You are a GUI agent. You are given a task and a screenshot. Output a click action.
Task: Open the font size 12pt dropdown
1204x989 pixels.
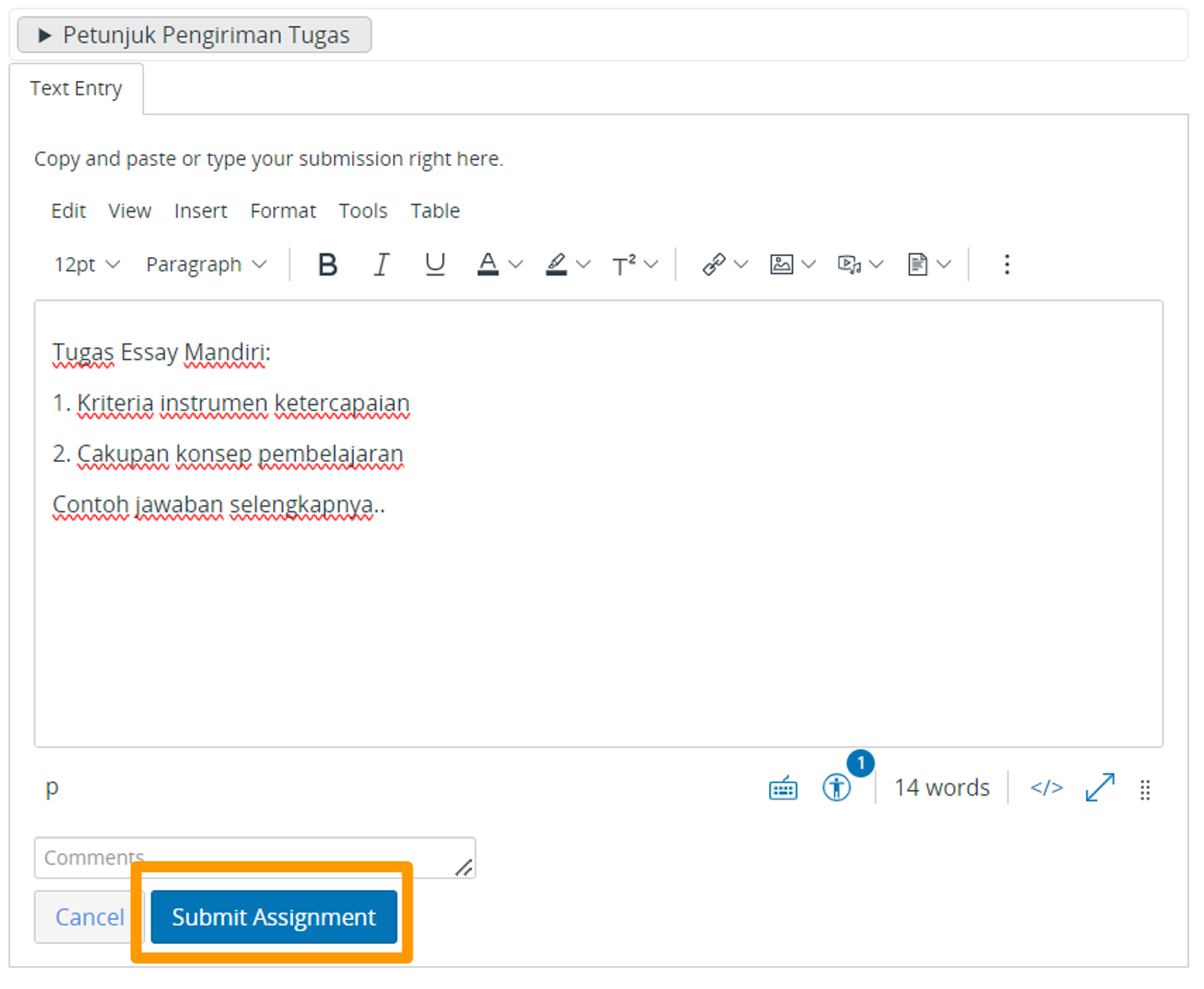pos(87,264)
